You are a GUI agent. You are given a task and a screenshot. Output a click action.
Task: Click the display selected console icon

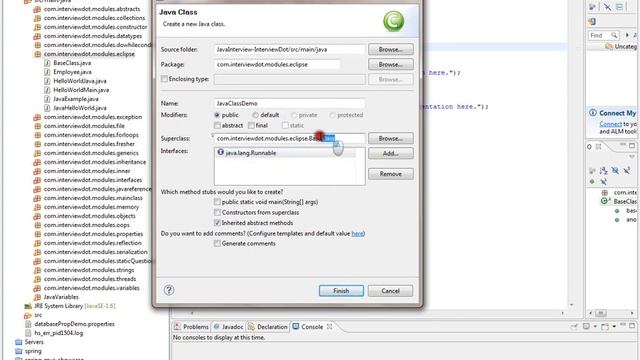(x=586, y=327)
